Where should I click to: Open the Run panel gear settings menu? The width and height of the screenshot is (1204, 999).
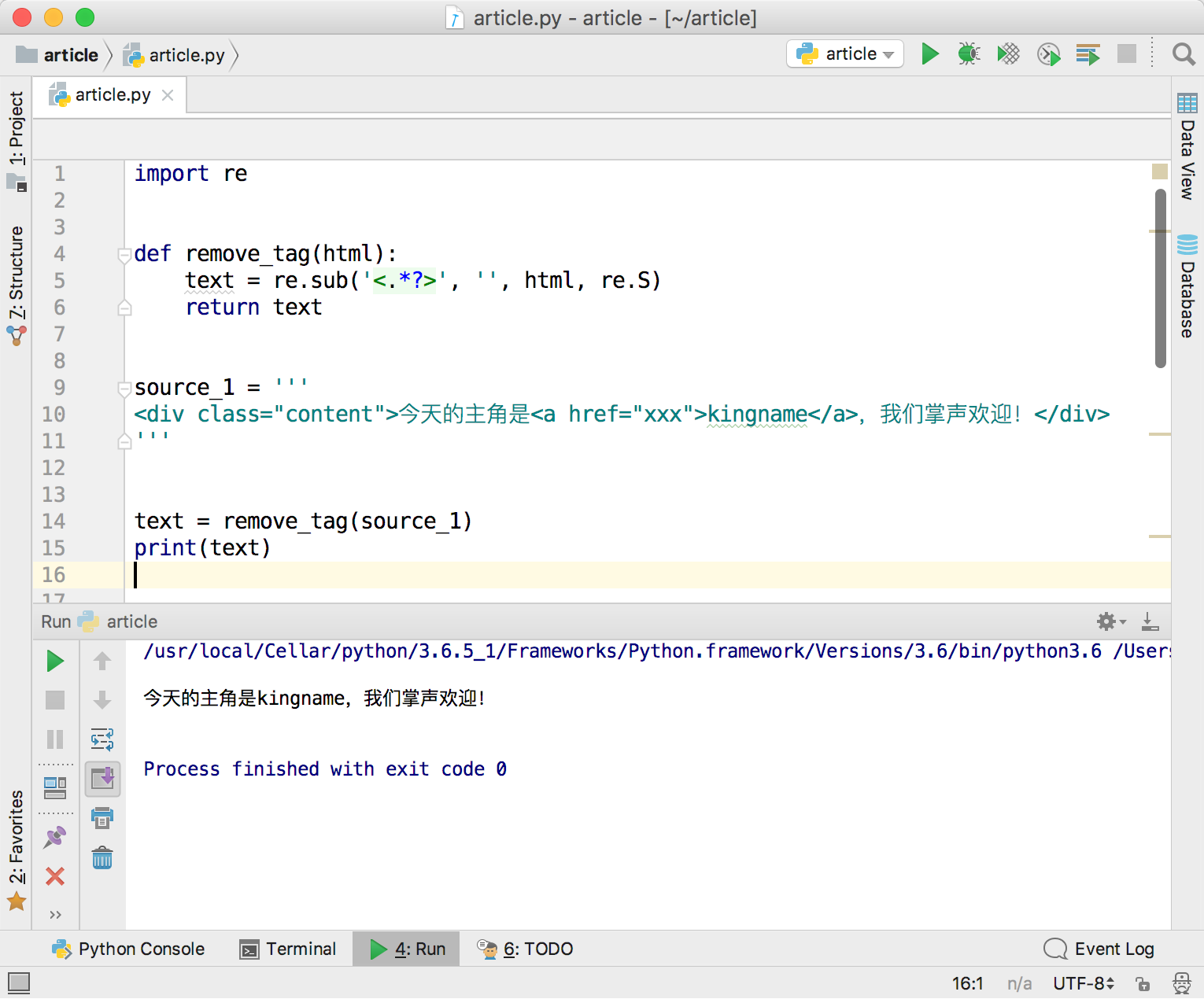pos(1111,621)
